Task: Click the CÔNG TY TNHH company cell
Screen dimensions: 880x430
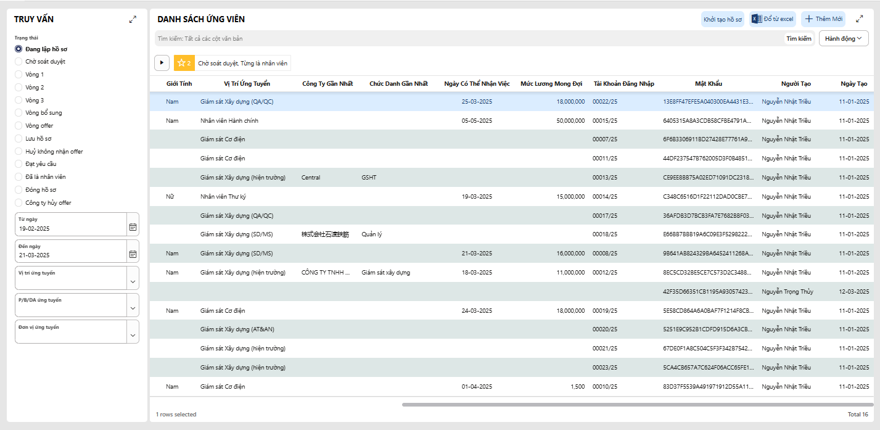Action: pos(326,272)
